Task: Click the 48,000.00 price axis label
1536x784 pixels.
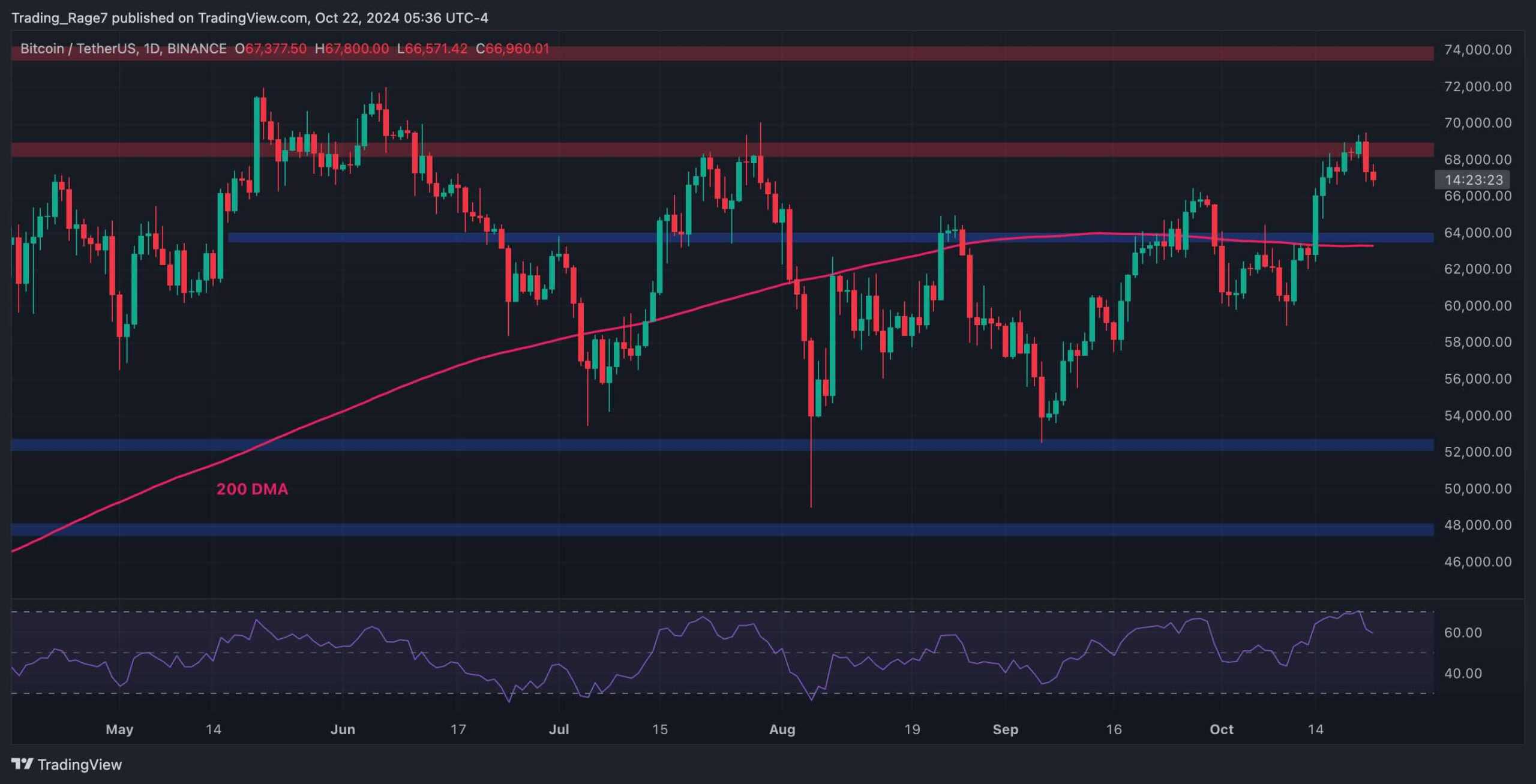Action: [x=1478, y=525]
